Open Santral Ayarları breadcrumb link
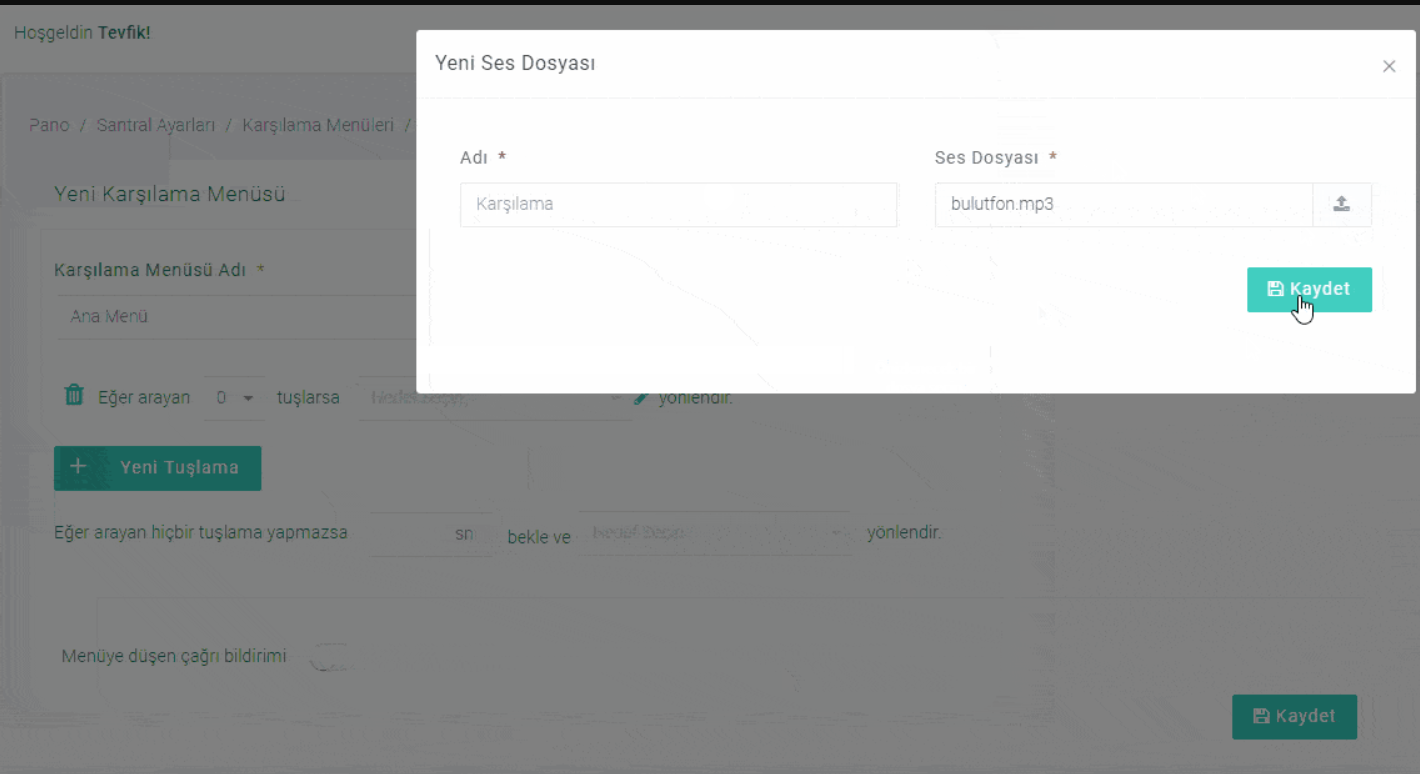This screenshot has height=774, width=1420. click(156, 125)
